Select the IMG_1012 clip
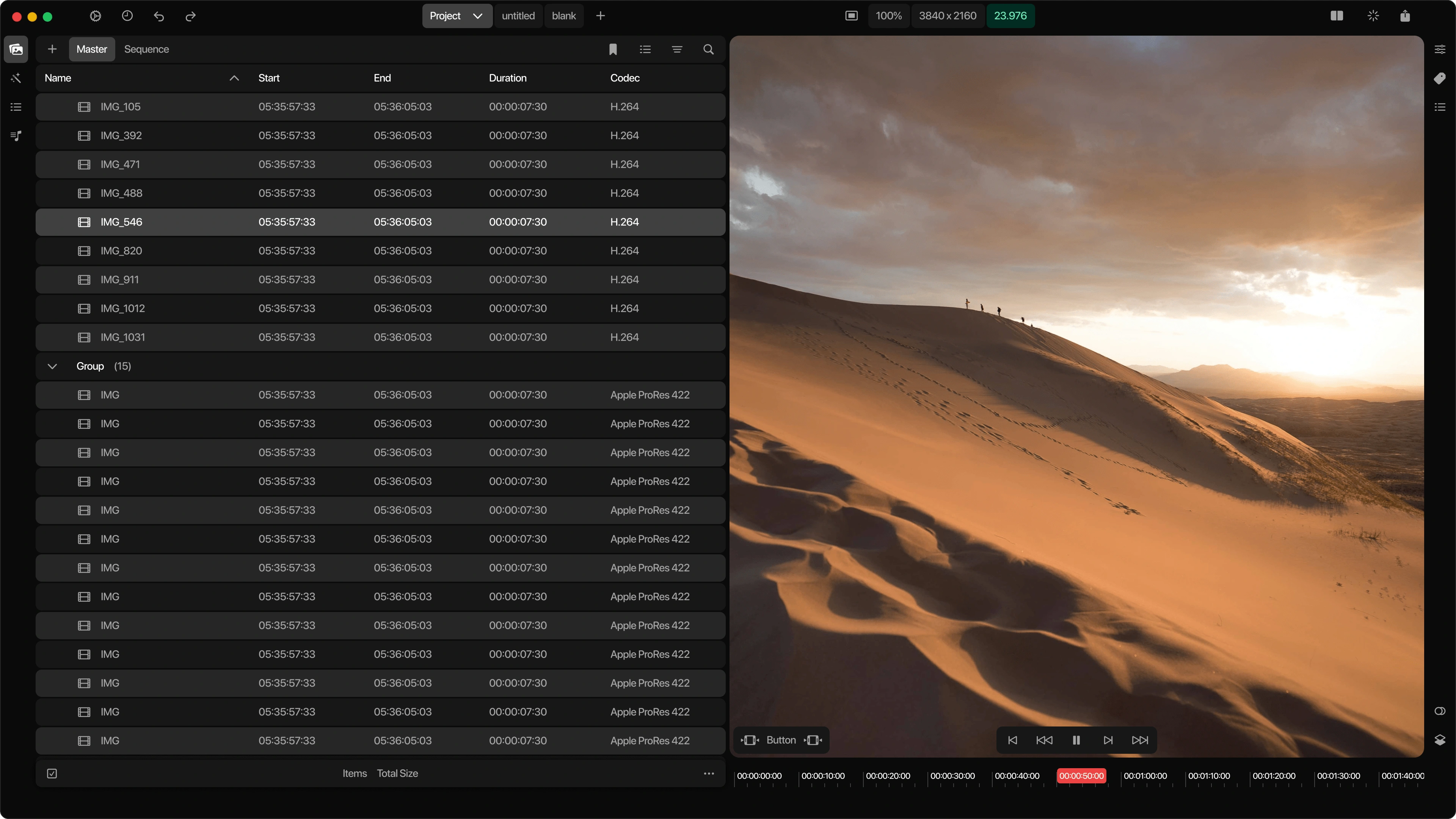Viewport: 1456px width, 819px height. pyautogui.click(x=380, y=309)
